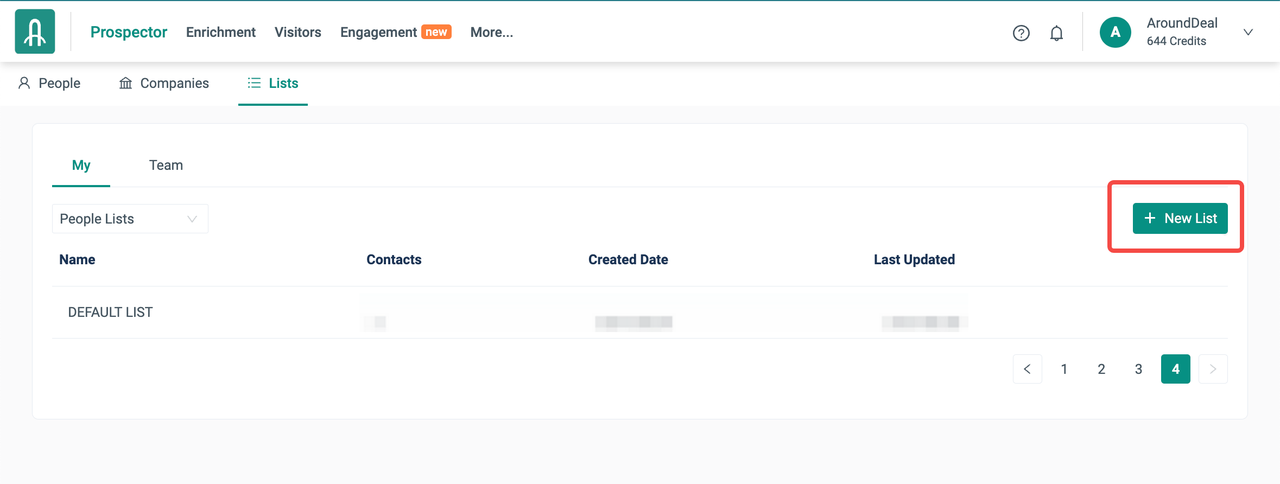The height and width of the screenshot is (484, 1280).
Task: Switch to the Companies tab
Action: [164, 83]
